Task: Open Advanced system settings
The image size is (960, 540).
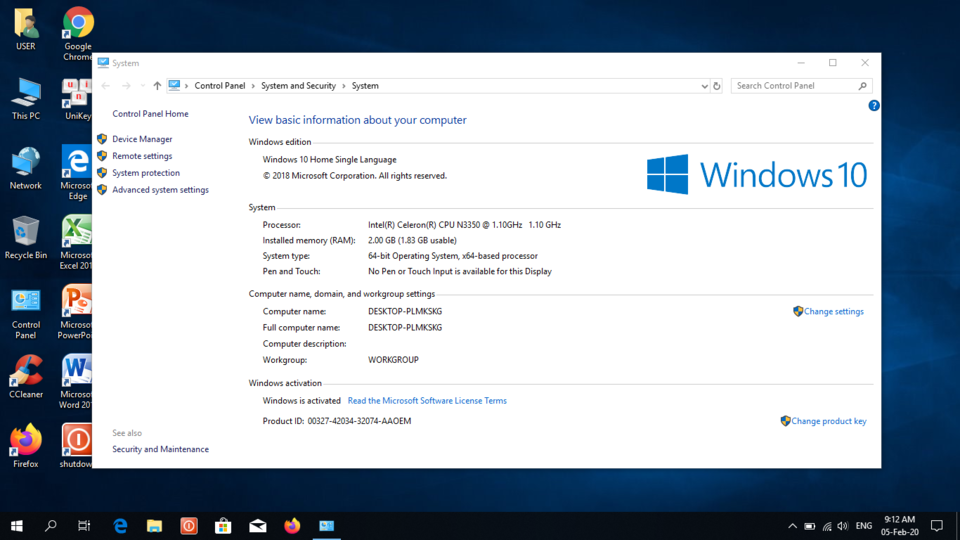Action: 160,190
